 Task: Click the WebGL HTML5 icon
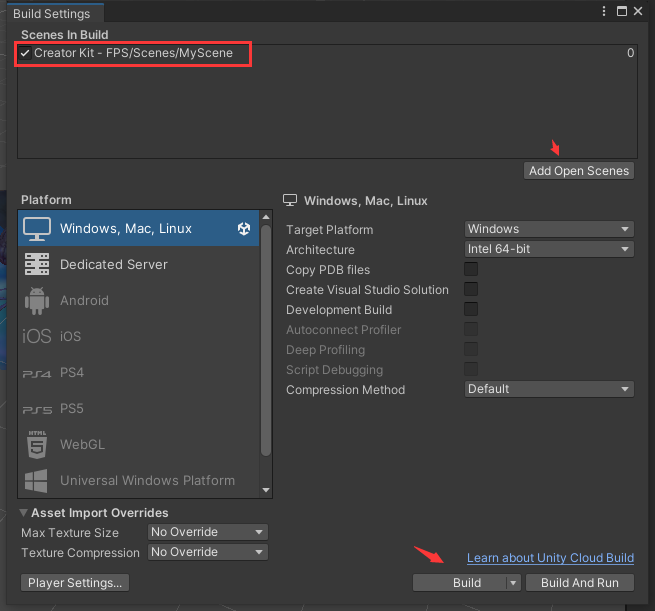tap(37, 444)
